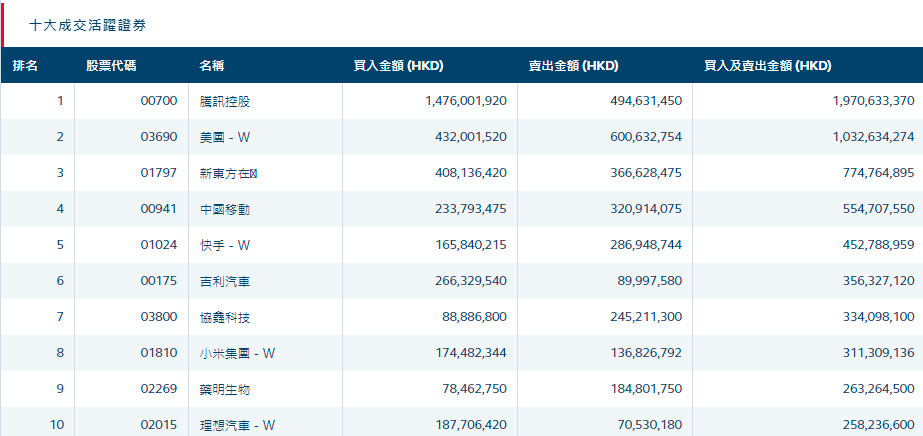
Task: Click buy amount 1,476,001,920
Action: 466,101
